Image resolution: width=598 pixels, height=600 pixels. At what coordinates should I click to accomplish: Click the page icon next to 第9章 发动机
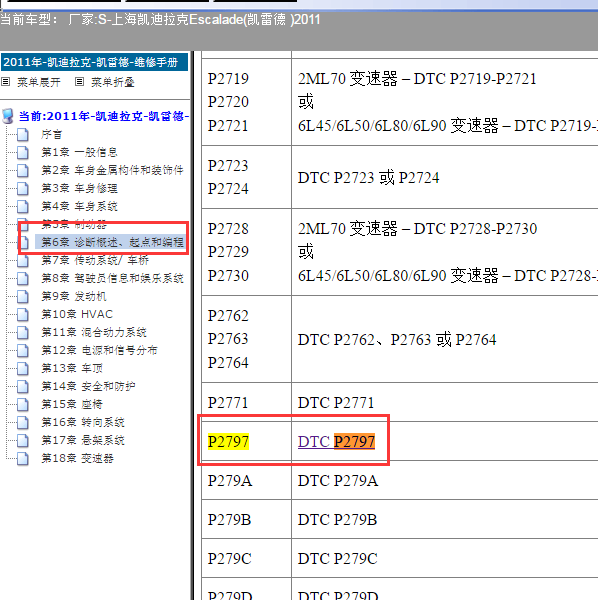click(23, 296)
